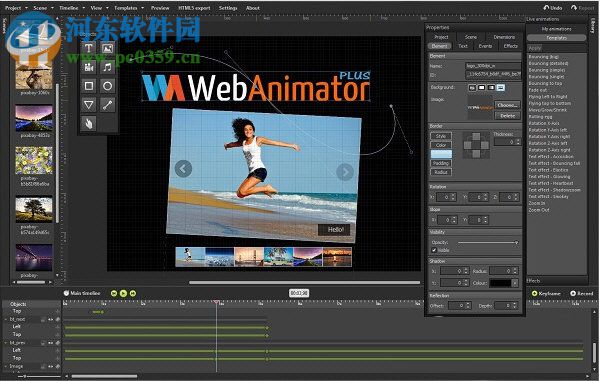Open the Preview menu item

[x=160, y=8]
